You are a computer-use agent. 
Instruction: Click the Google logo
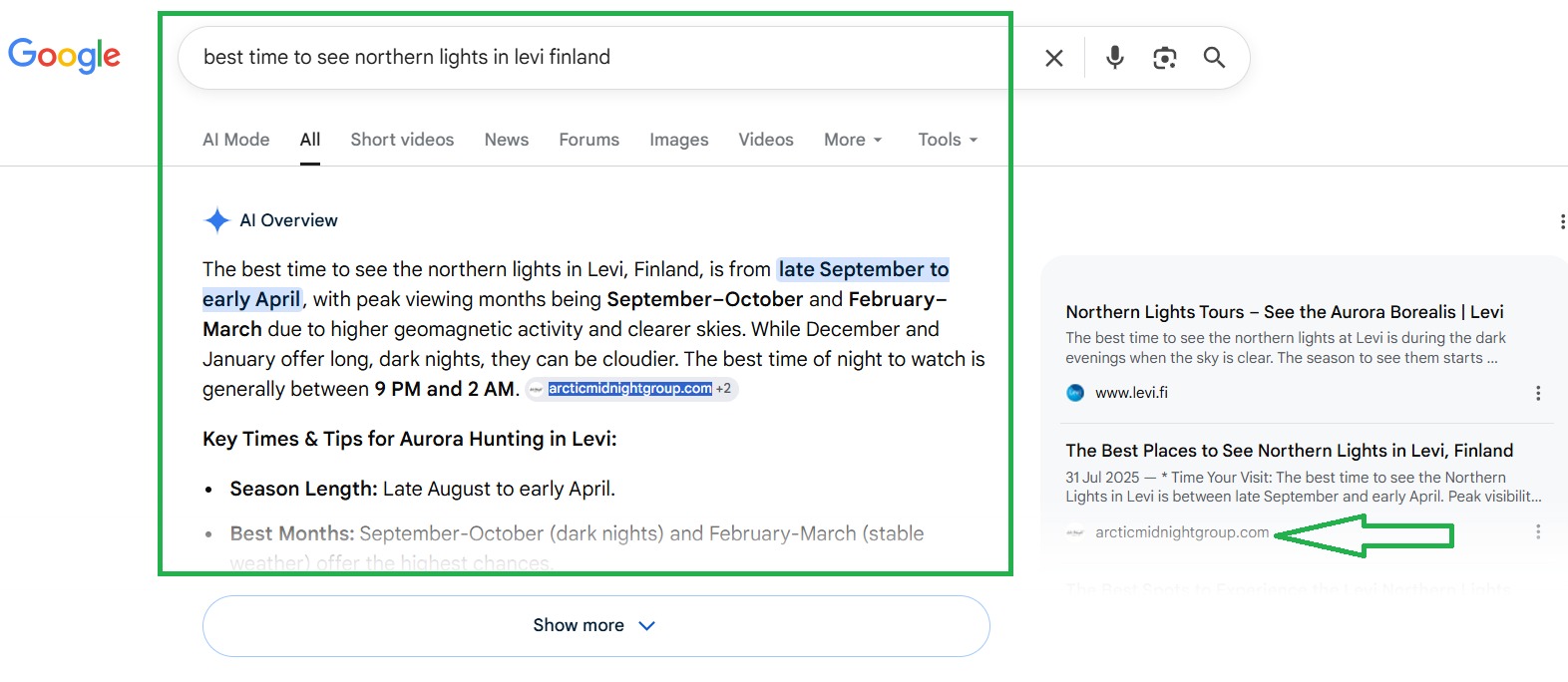pos(64,56)
